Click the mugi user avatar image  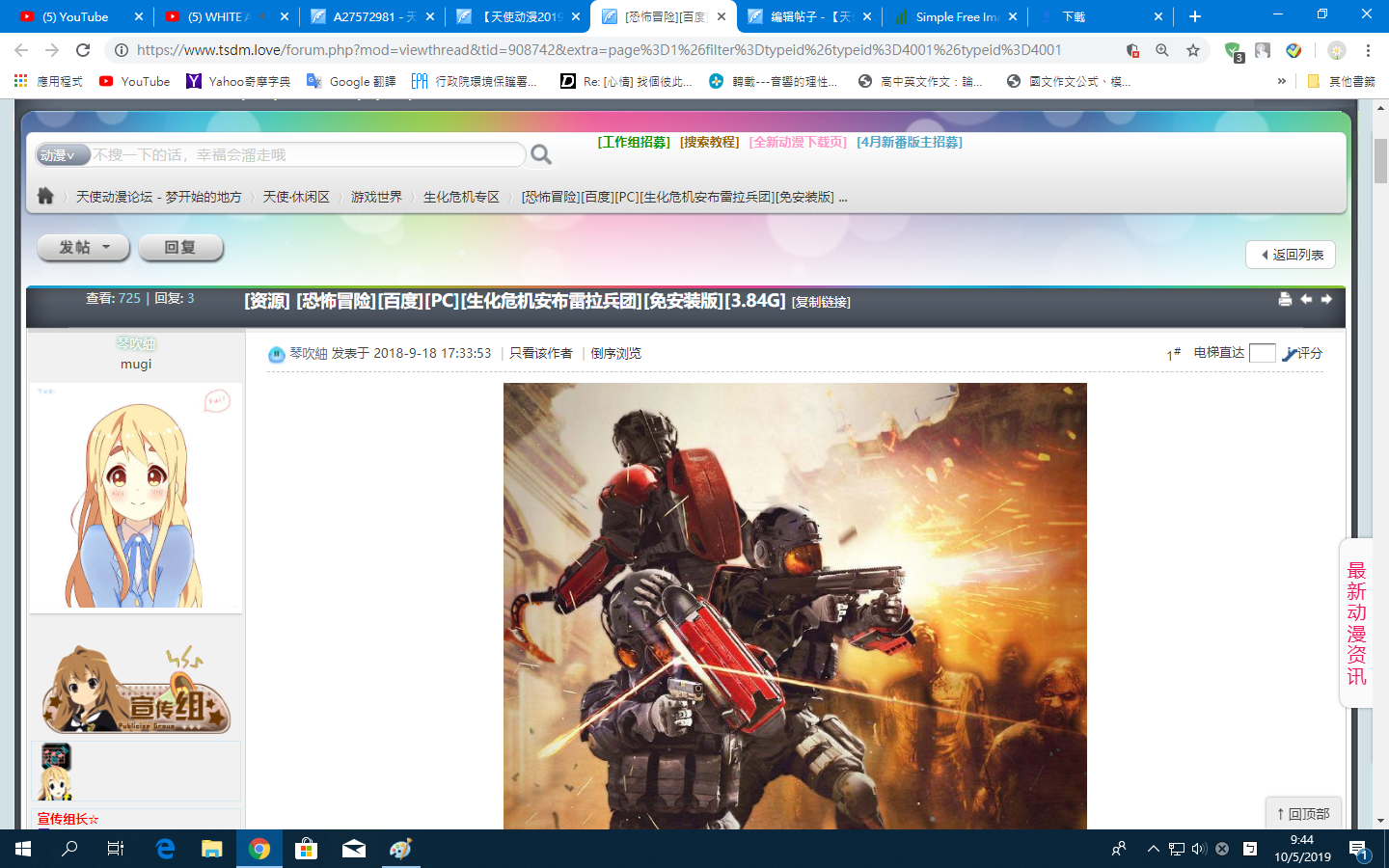(x=136, y=497)
